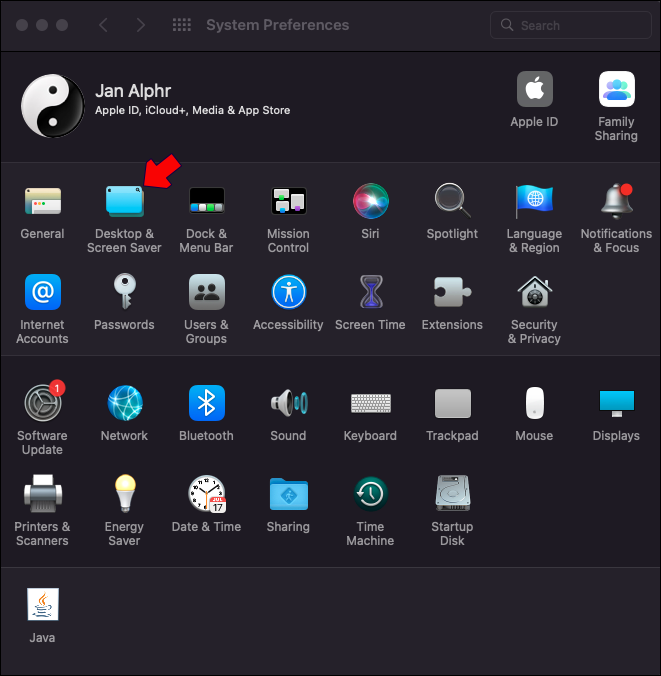Open Extensions pane
The width and height of the screenshot is (661, 676).
click(452, 292)
